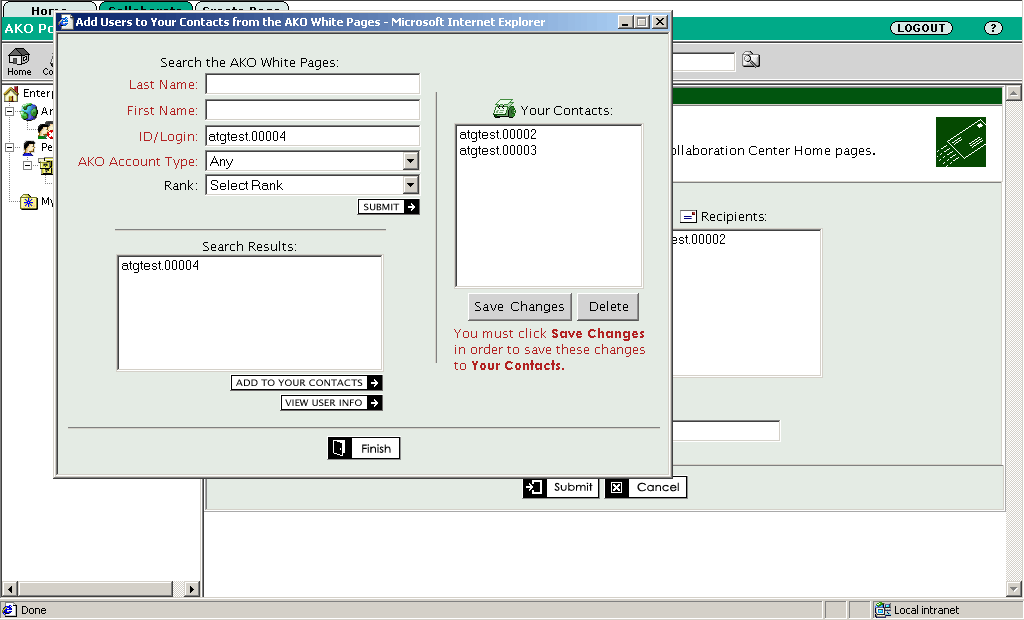
Task: Open the Select Rank dropdown
Action: point(410,185)
